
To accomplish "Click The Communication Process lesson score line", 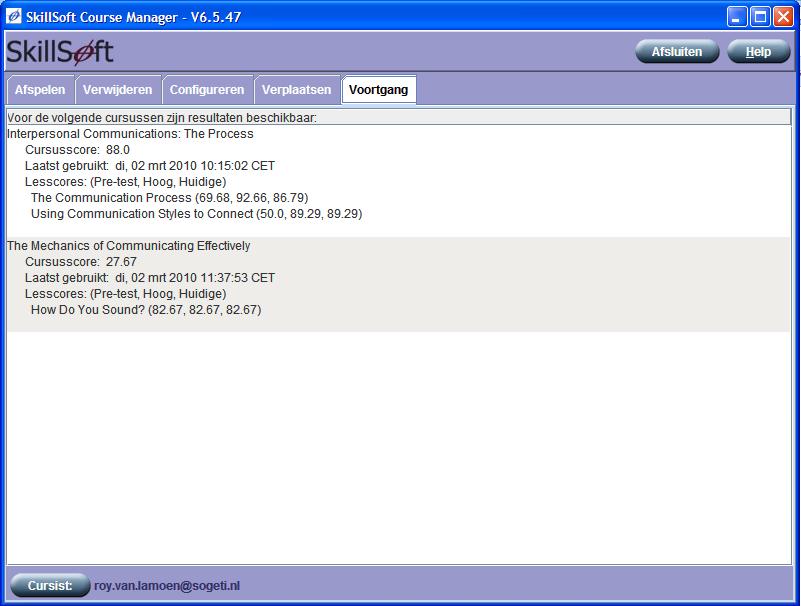I will [x=169, y=198].
